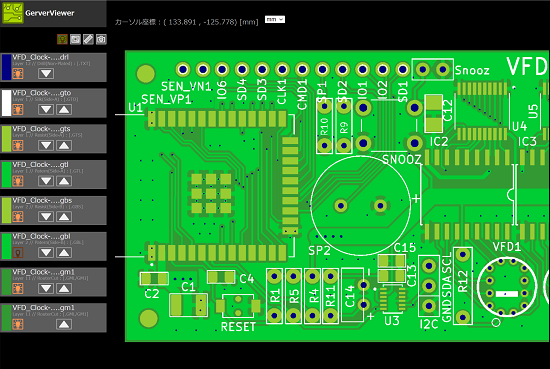Toggle visibility bulb for the .gto layer
550x369 pixels.
click(x=18, y=109)
